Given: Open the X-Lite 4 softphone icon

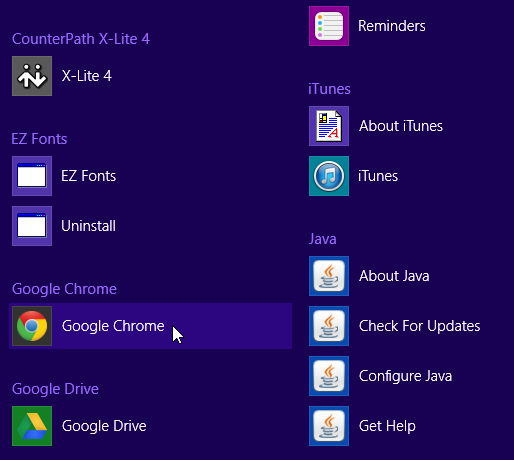Looking at the screenshot, I should click(32, 76).
